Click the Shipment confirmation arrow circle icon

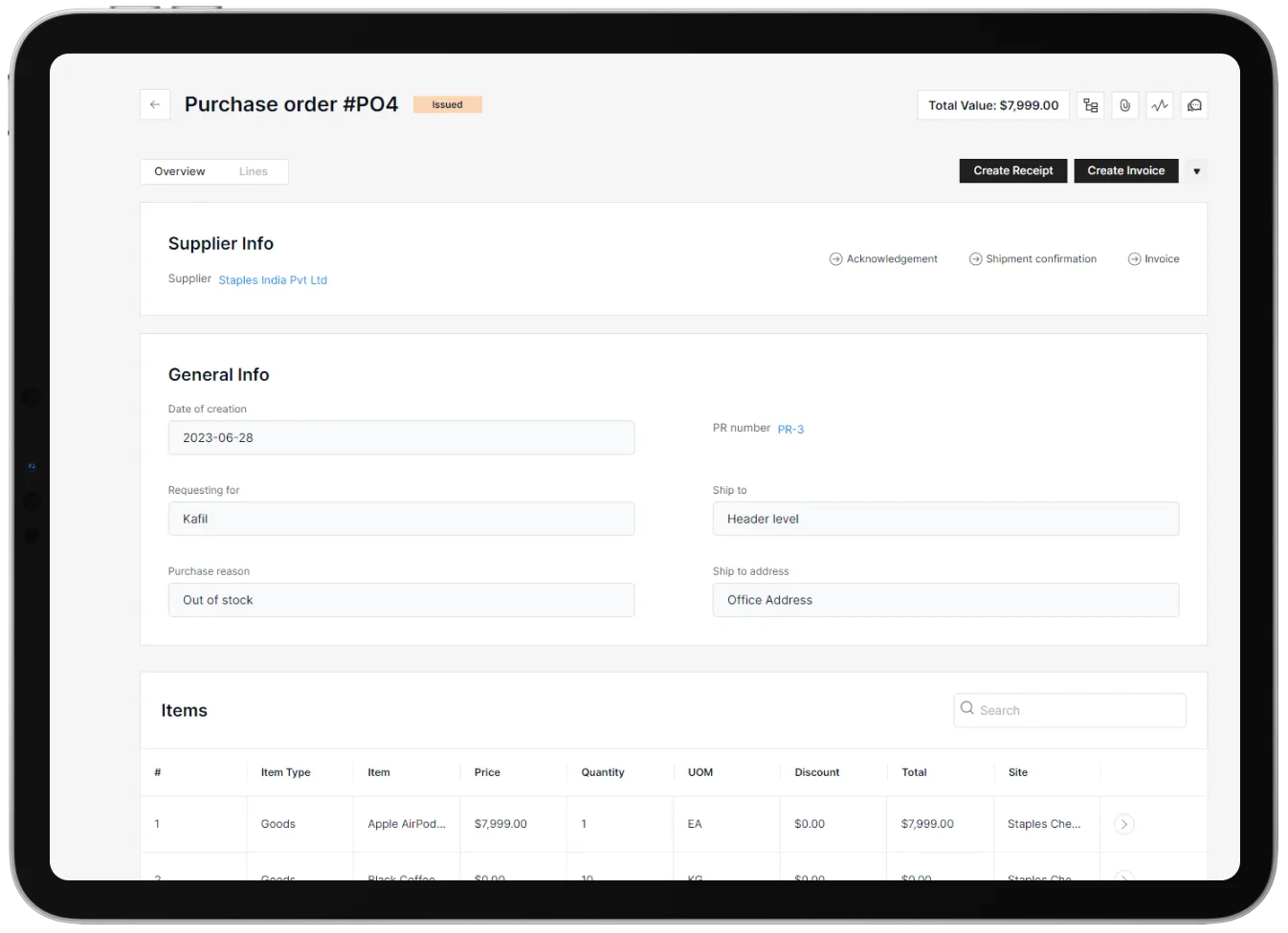(x=975, y=259)
